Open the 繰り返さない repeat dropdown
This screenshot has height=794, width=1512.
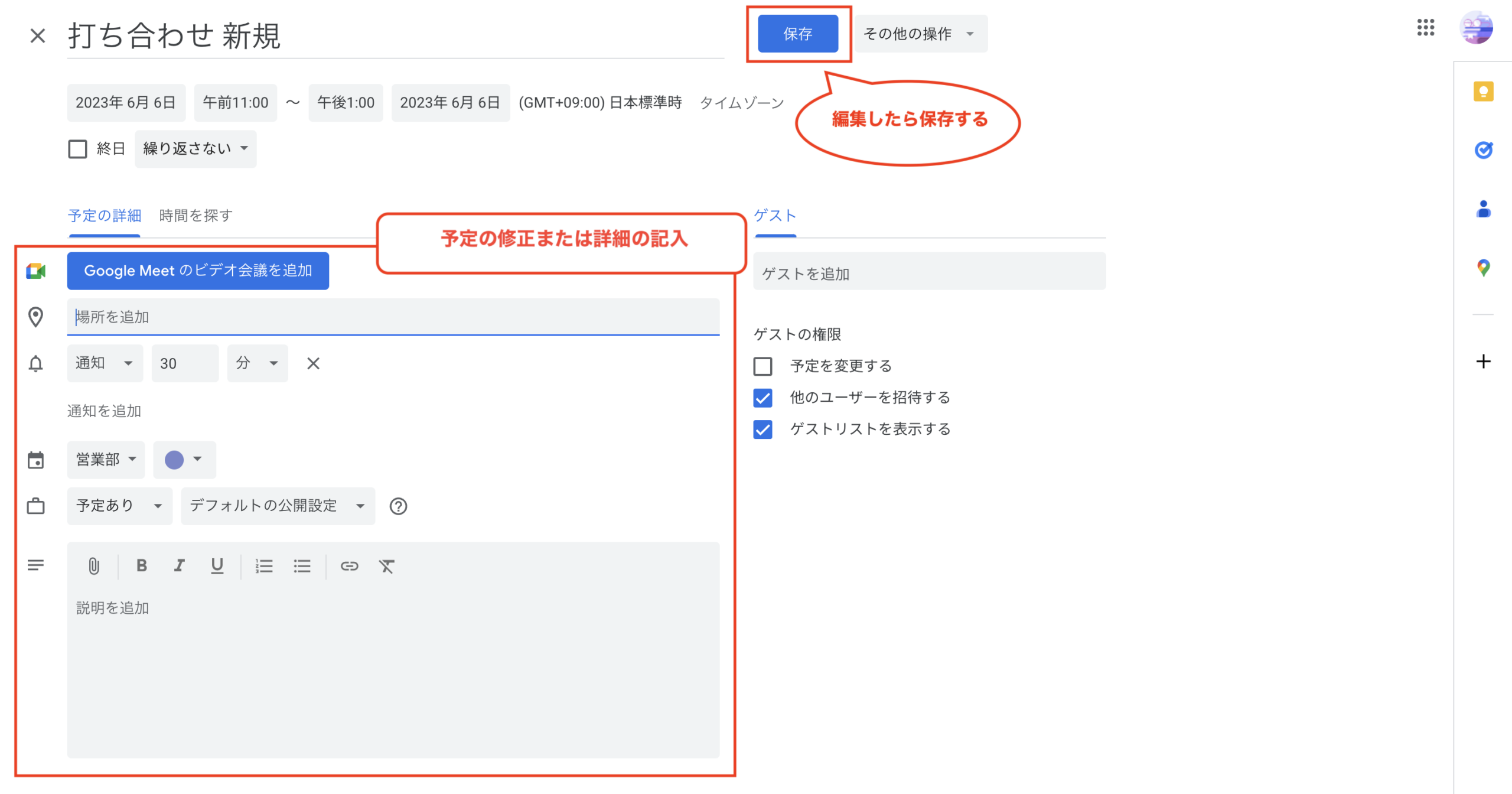[195, 148]
